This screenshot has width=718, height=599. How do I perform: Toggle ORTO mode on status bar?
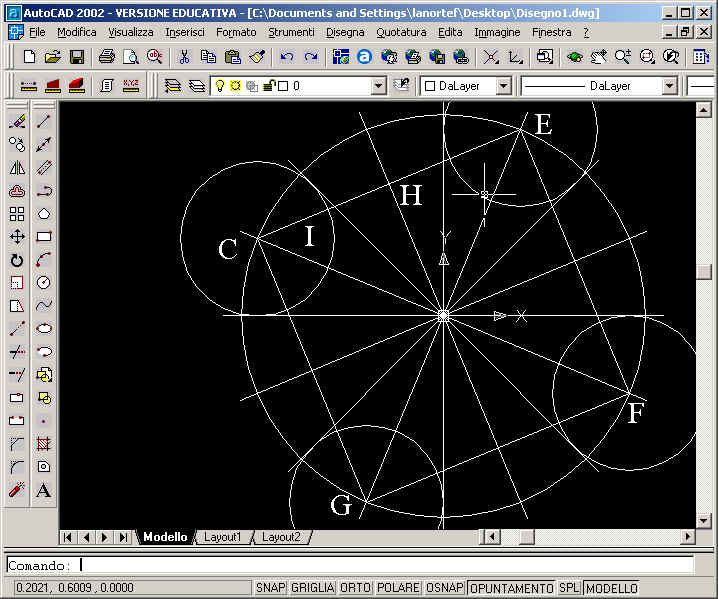(x=354, y=588)
